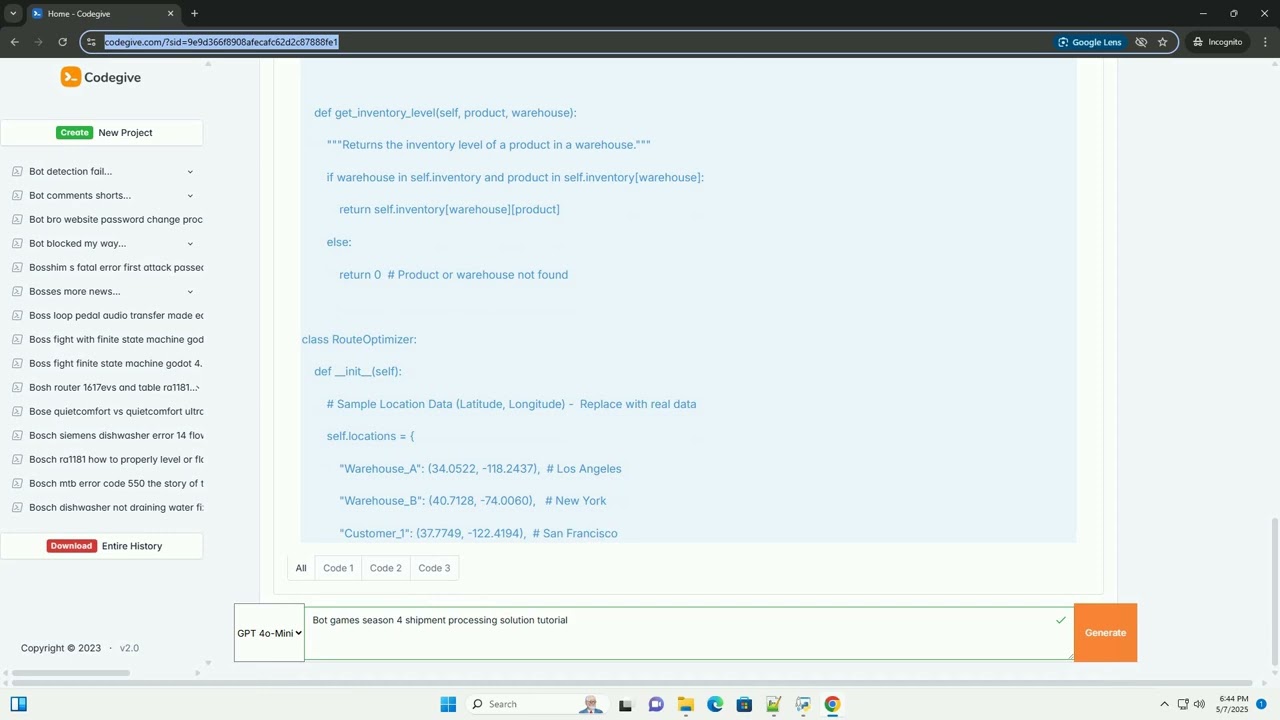This screenshot has width=1280, height=720.
Task: Click the browser address bar URL
Action: click(221, 42)
